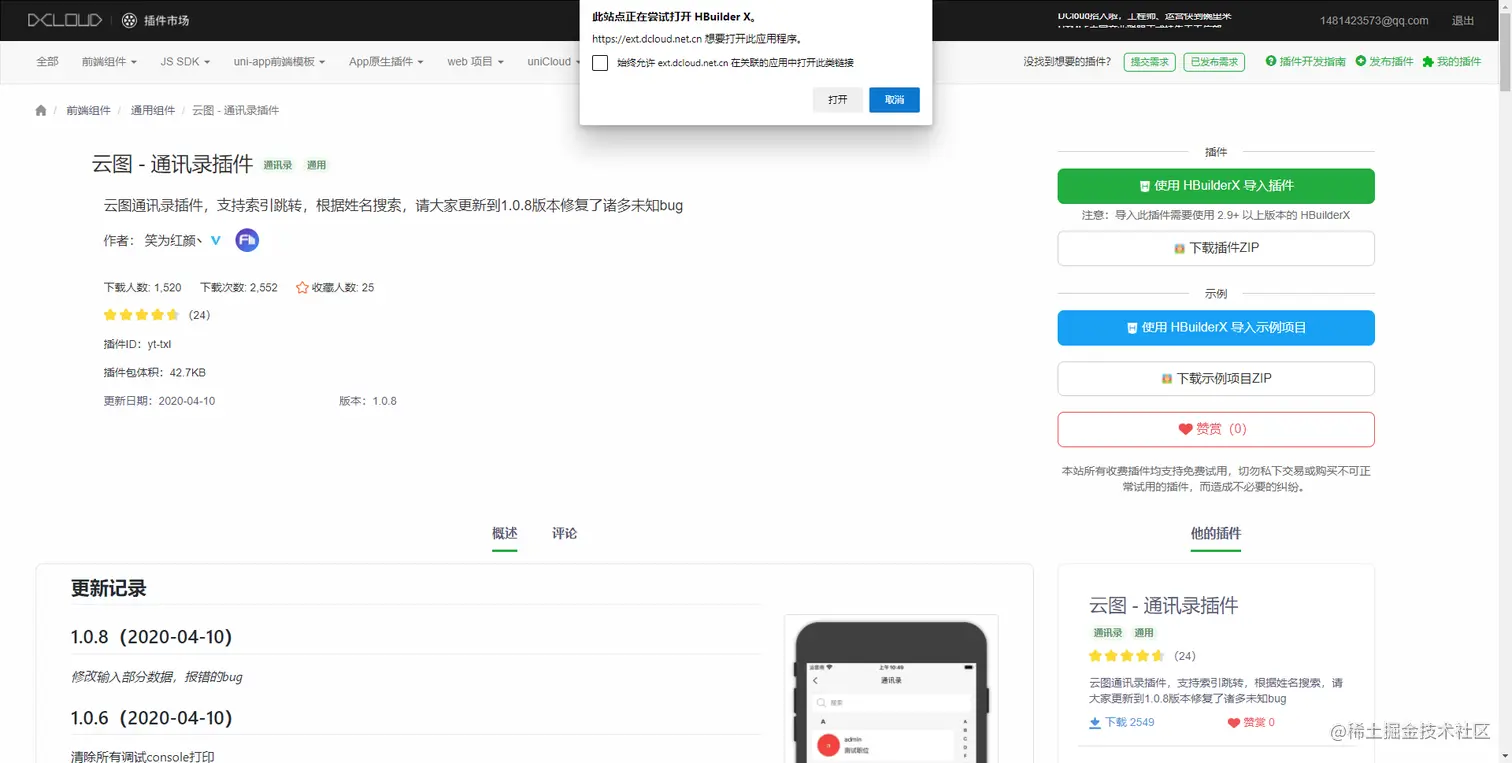
Task: Click the back chevron in the phone preview
Action: [x=815, y=681]
